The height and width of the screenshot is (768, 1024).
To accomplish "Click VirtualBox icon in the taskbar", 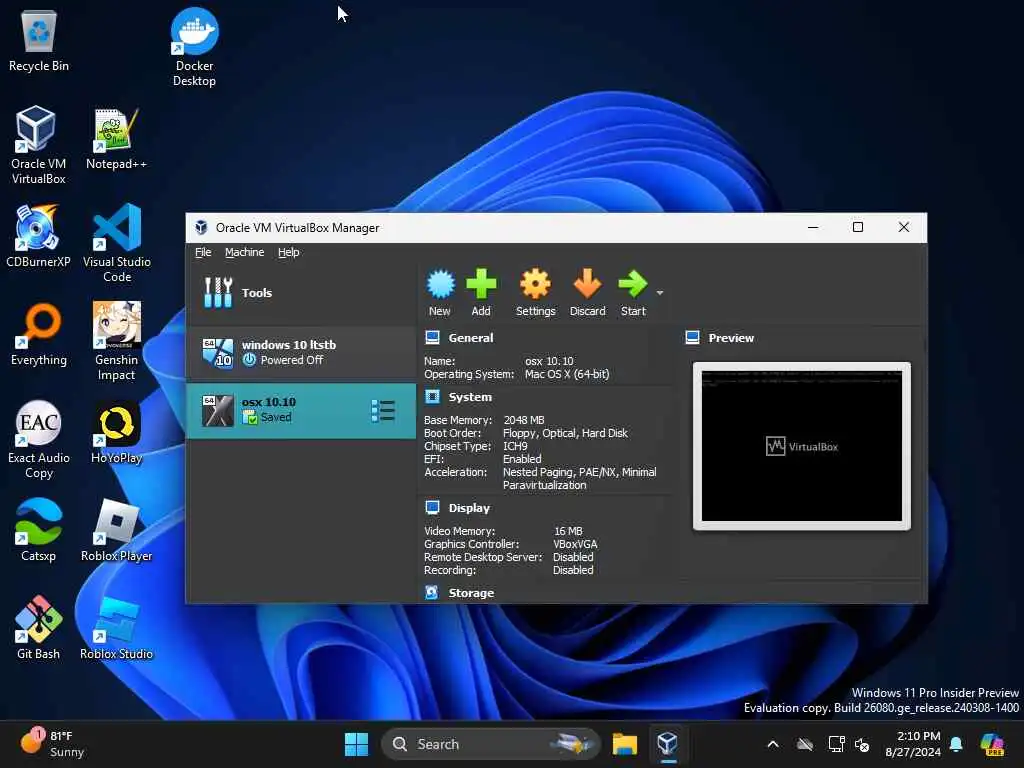I will click(x=667, y=744).
